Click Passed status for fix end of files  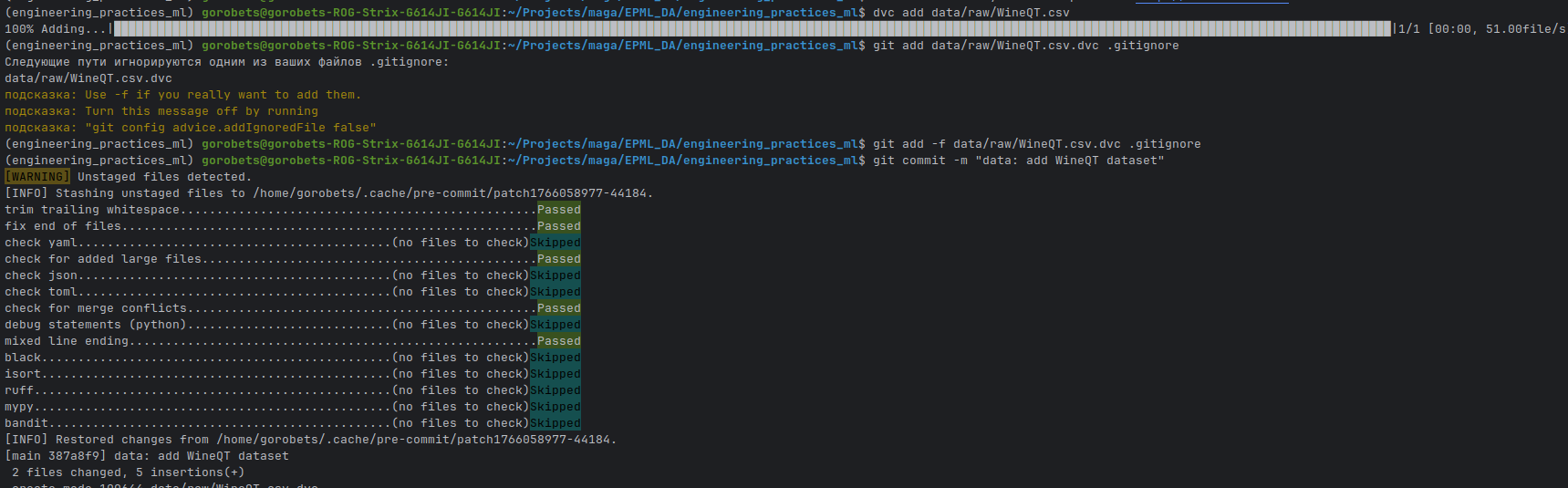coord(558,226)
